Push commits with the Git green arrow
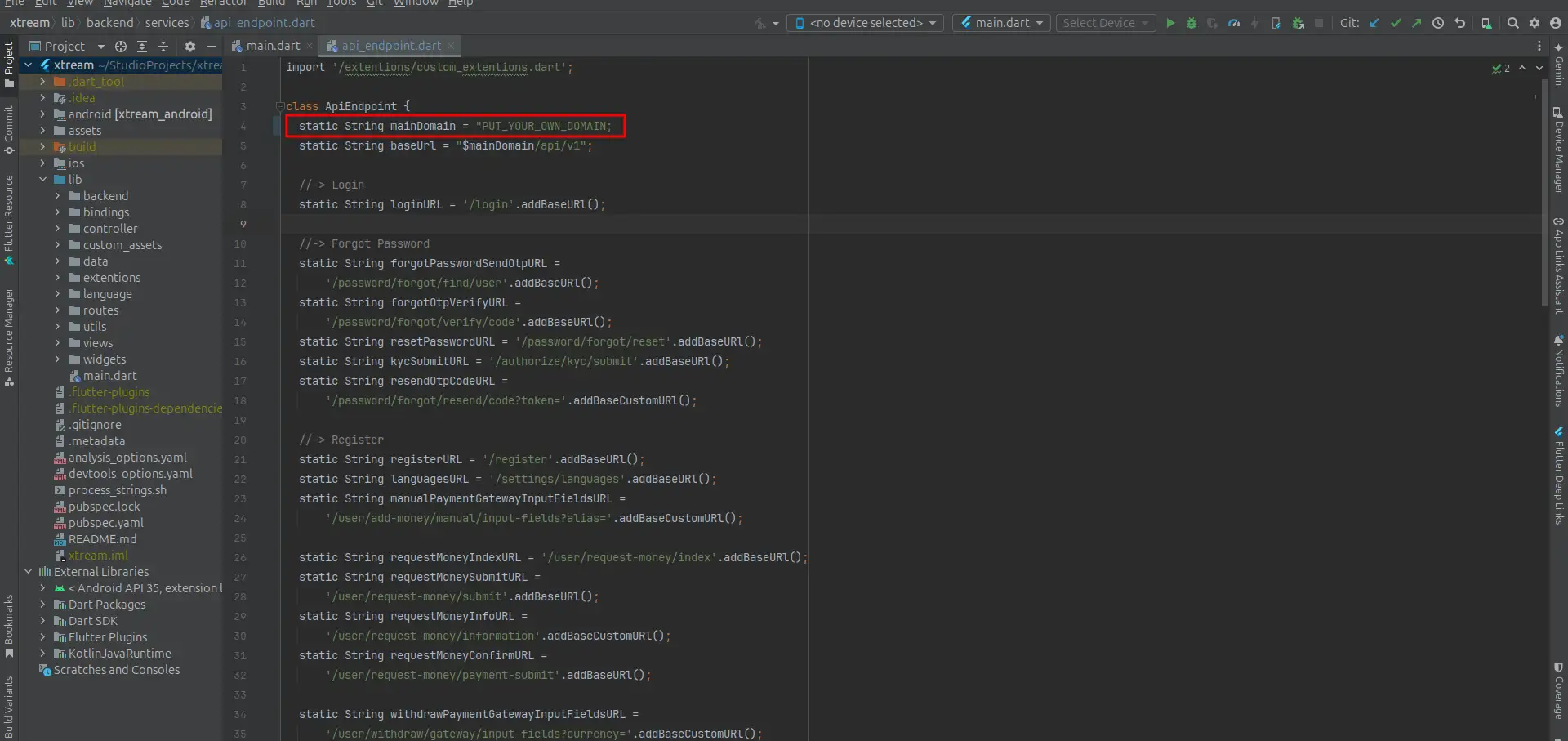 coord(1417,23)
